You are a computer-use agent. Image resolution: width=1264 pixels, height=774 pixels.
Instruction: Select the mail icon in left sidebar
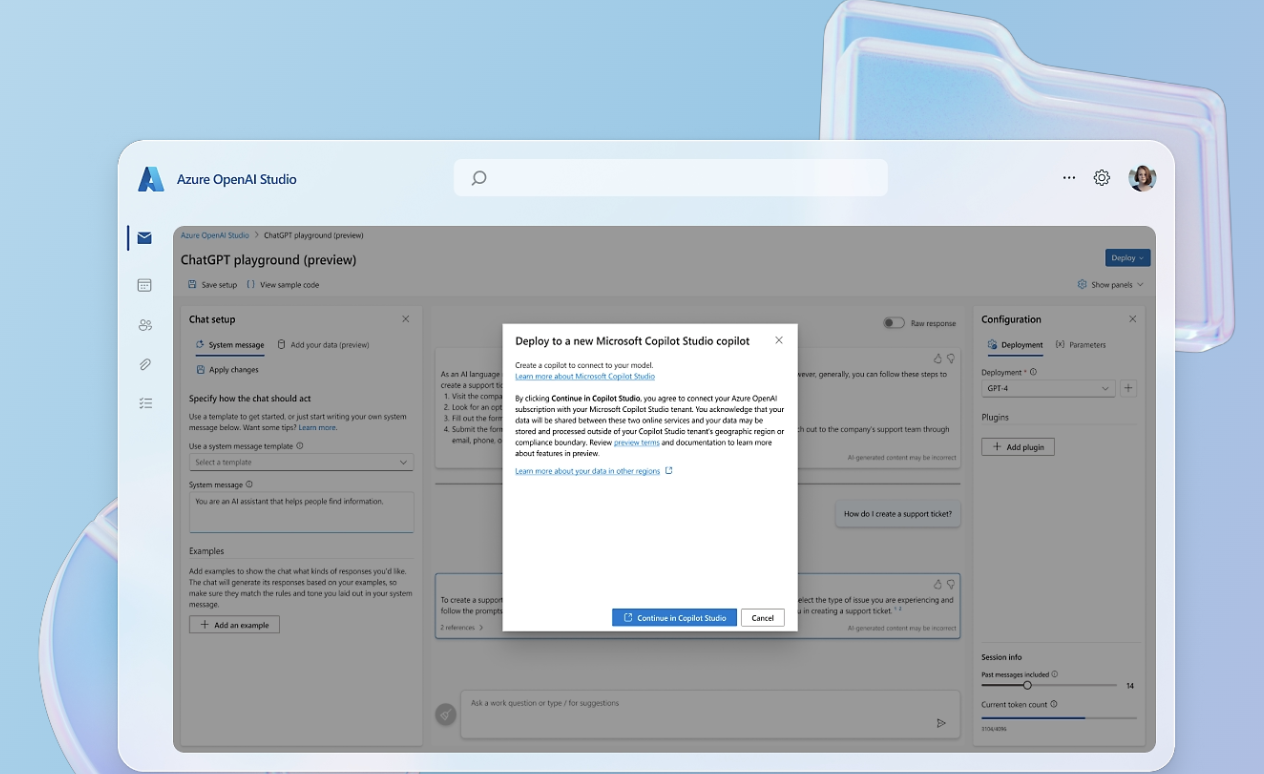[x=144, y=238]
